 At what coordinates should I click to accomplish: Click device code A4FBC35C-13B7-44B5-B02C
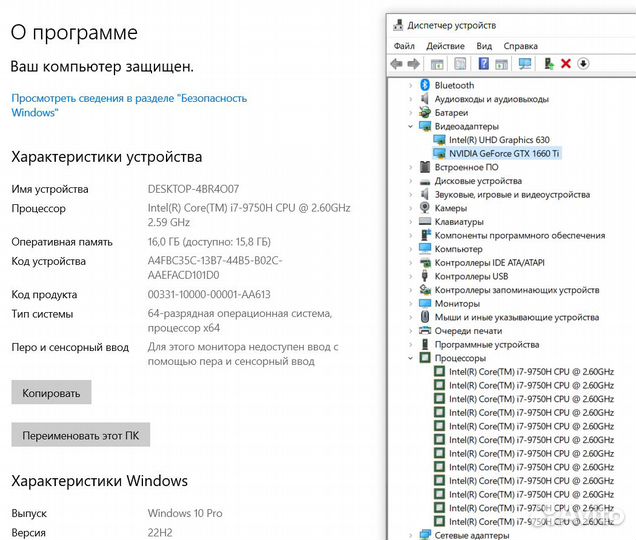(215, 267)
